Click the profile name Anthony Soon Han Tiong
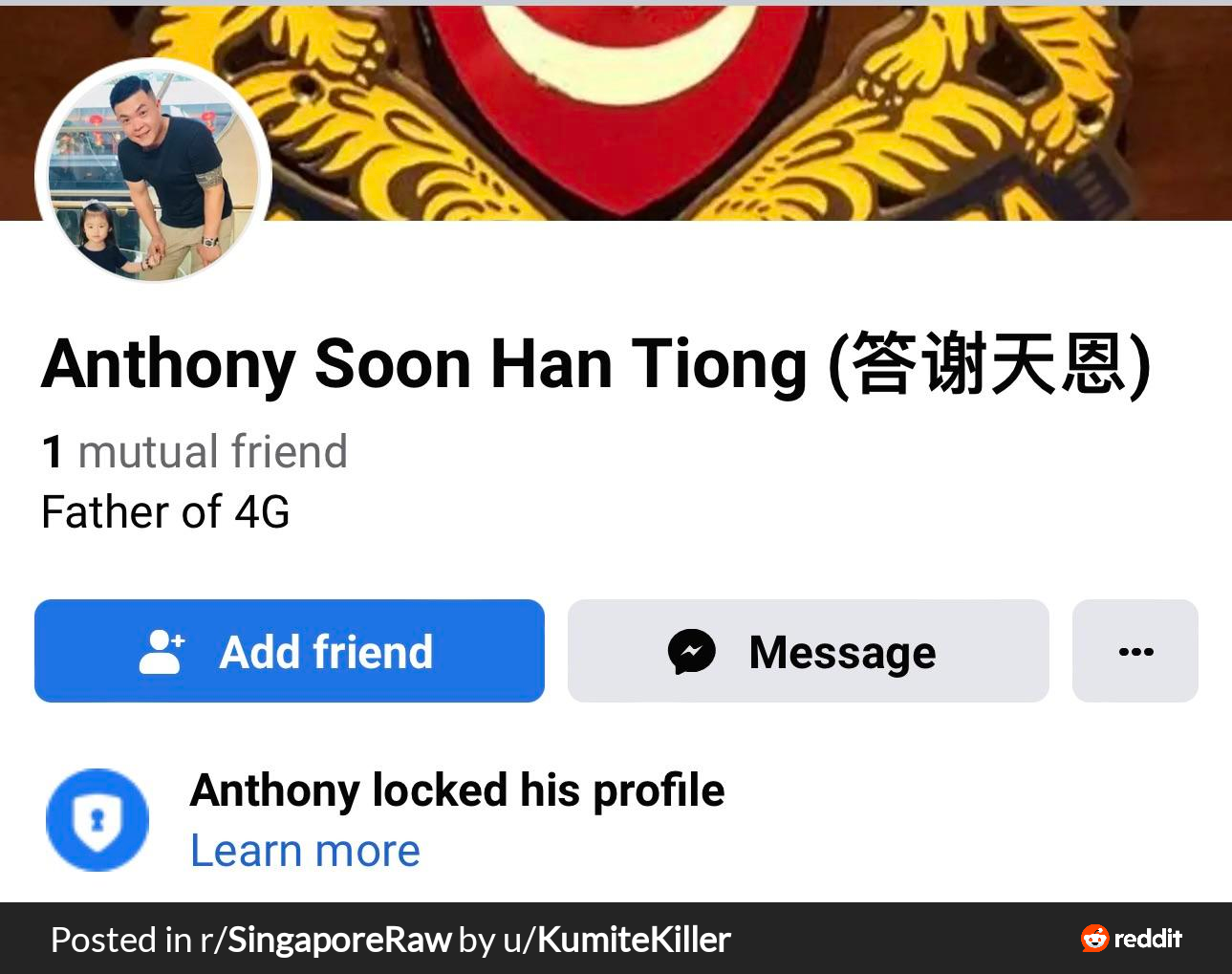 [x=423, y=364]
